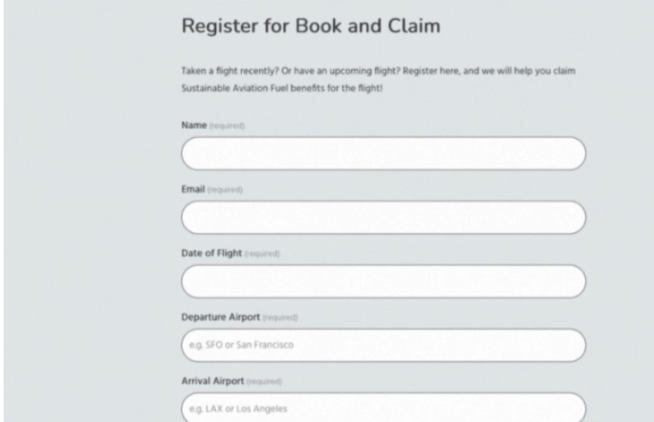Click "(required)" text beside the Email label

pyautogui.click(x=227, y=189)
